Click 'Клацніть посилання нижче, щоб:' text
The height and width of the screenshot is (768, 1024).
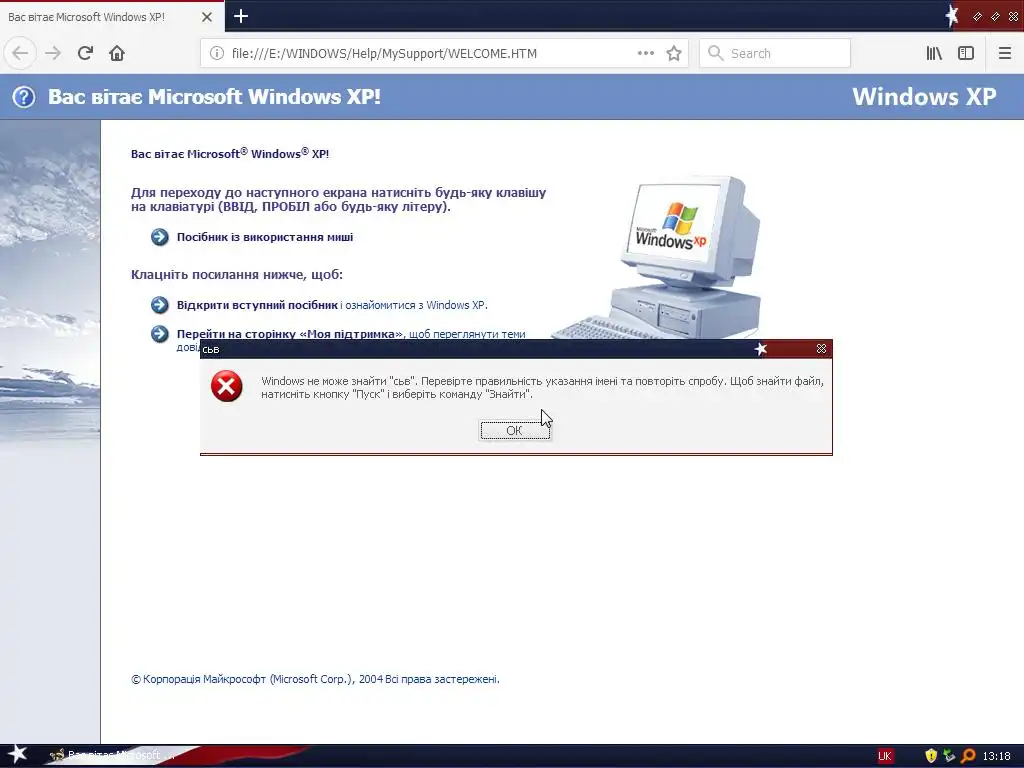(x=237, y=274)
